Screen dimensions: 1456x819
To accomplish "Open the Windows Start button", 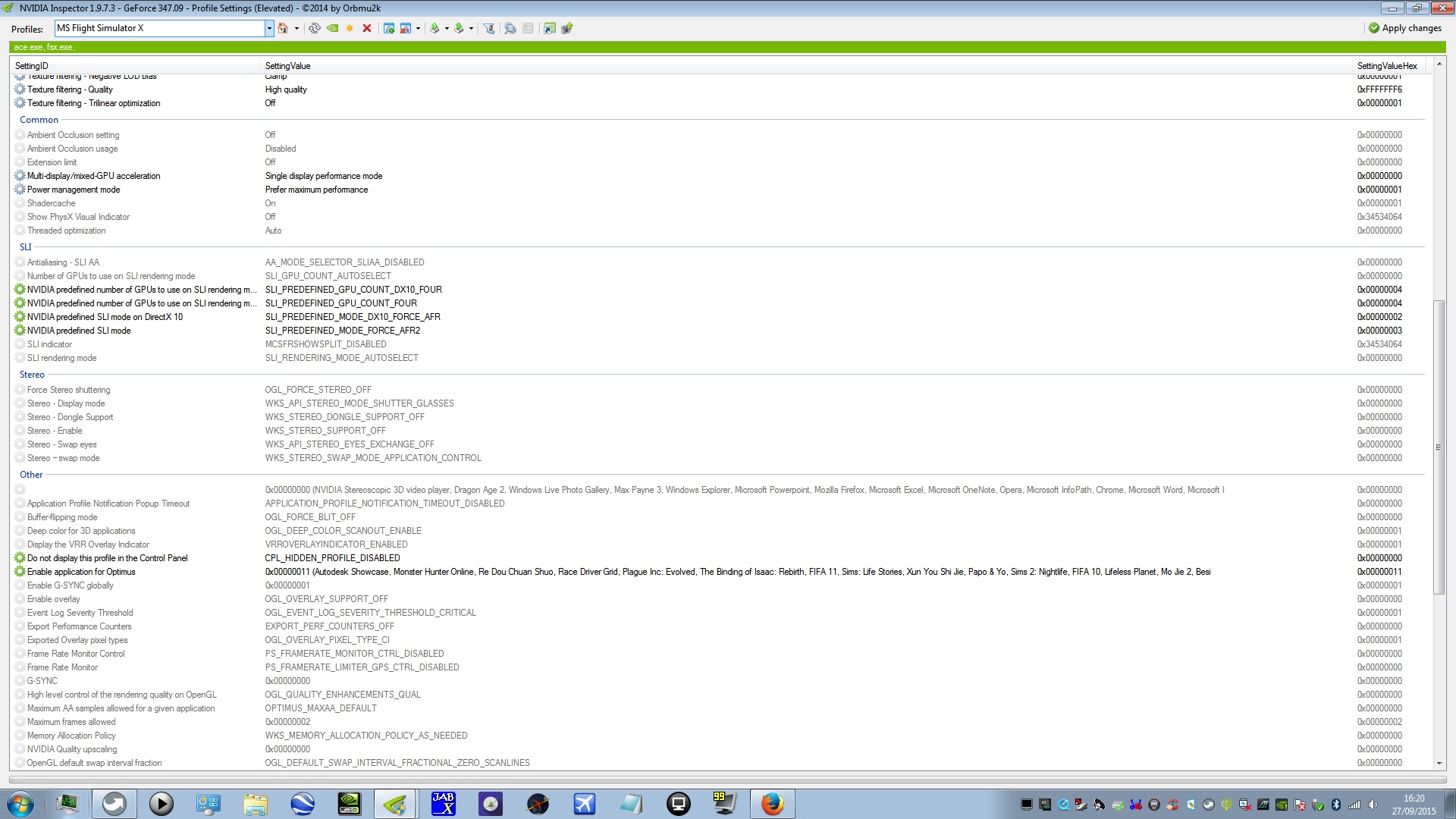I will (x=20, y=803).
